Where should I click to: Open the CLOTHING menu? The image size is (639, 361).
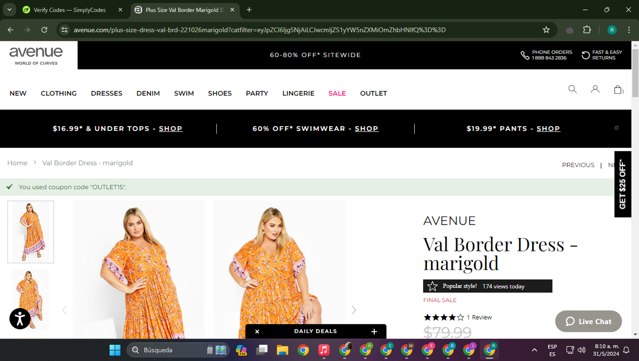[59, 93]
